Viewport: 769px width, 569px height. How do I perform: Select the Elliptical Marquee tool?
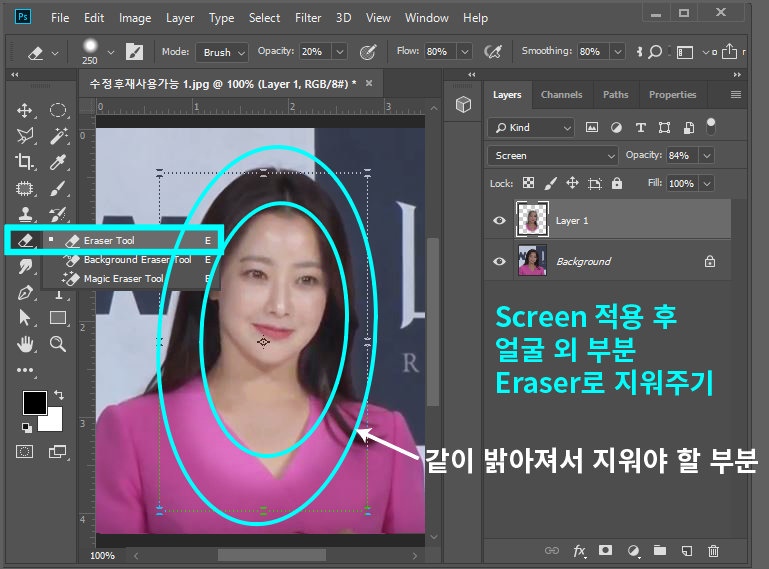point(58,110)
